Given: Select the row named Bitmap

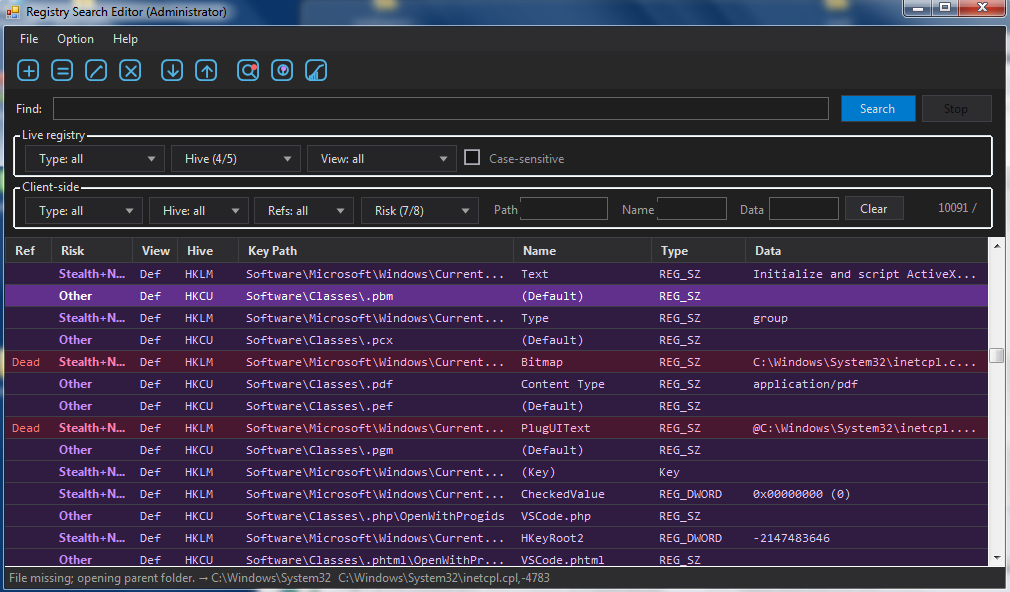Looking at the screenshot, I should tap(497, 362).
